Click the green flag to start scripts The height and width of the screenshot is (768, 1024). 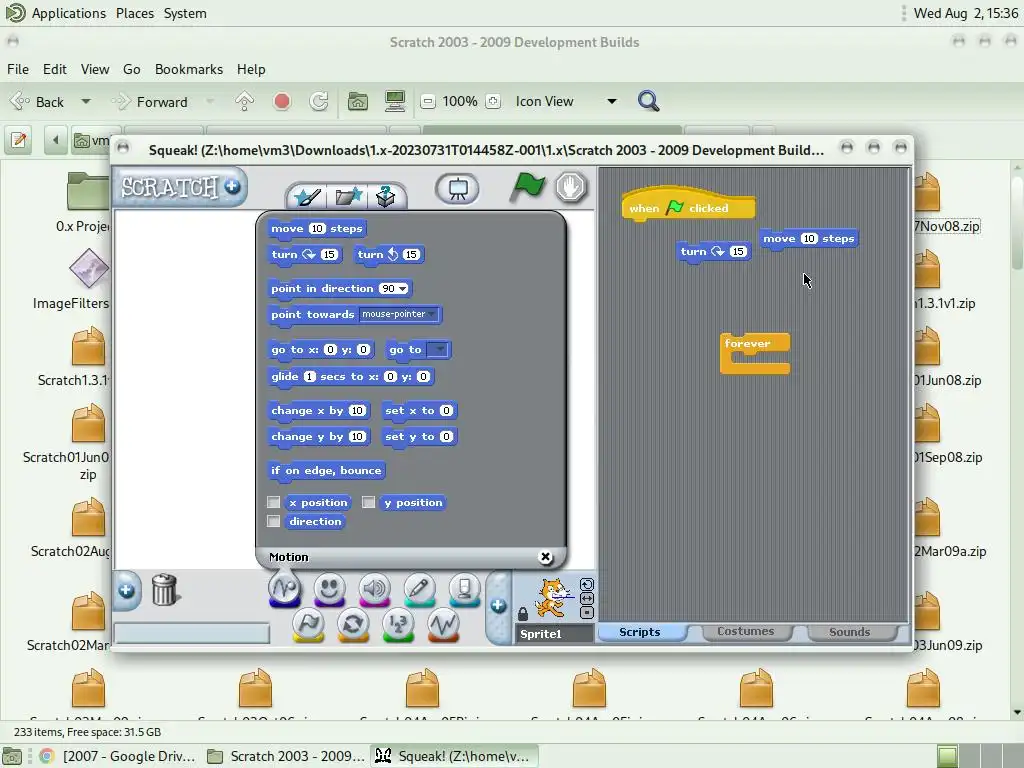coord(527,187)
